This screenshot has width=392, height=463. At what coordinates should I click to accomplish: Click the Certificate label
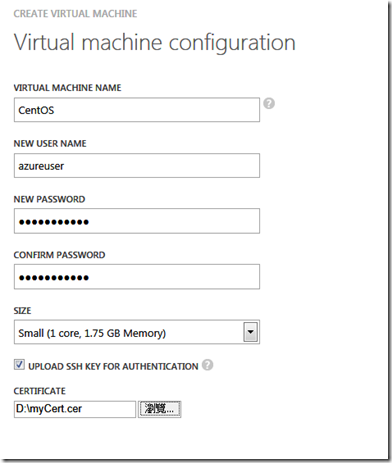[40, 391]
